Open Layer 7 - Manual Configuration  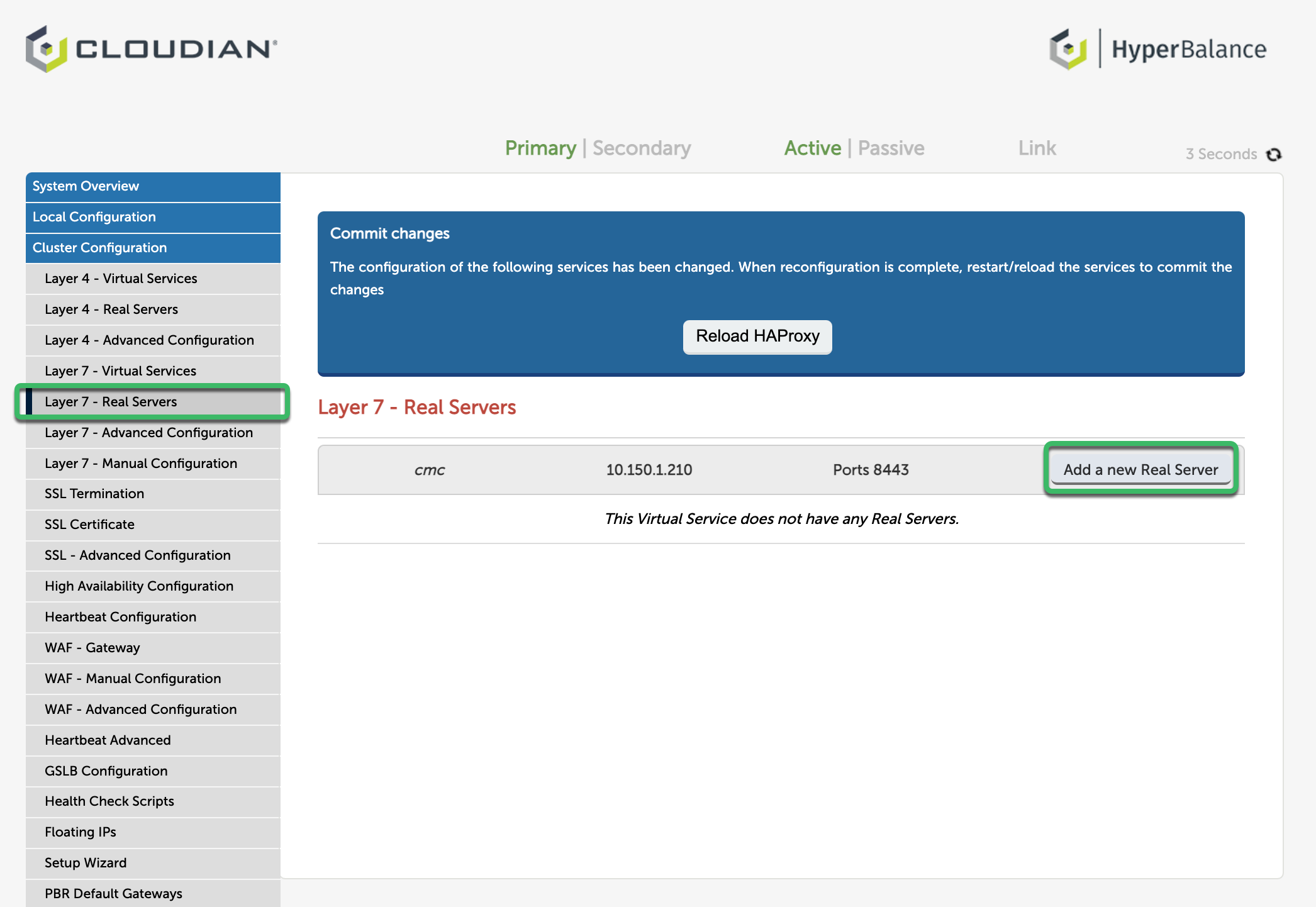(153, 464)
